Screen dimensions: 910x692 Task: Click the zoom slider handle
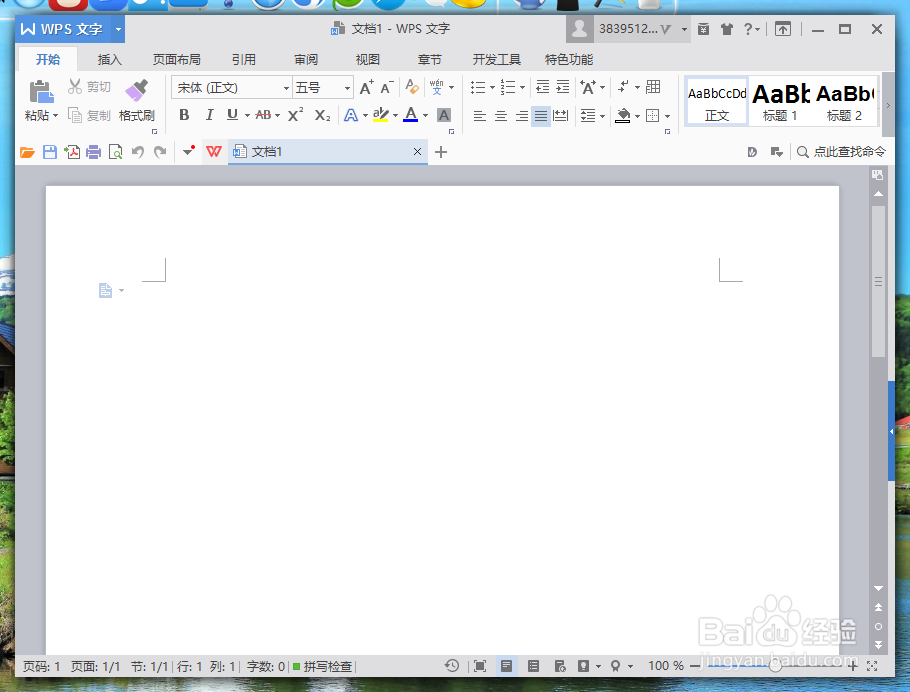(774, 666)
